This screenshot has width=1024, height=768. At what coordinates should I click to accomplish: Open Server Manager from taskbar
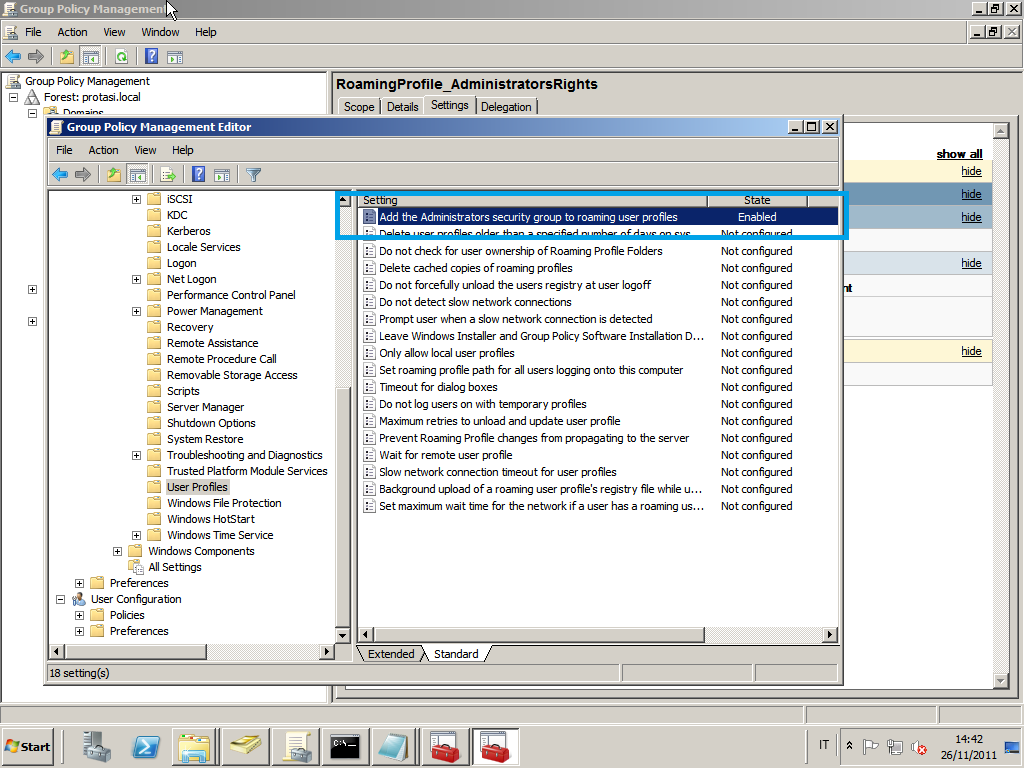click(97, 746)
